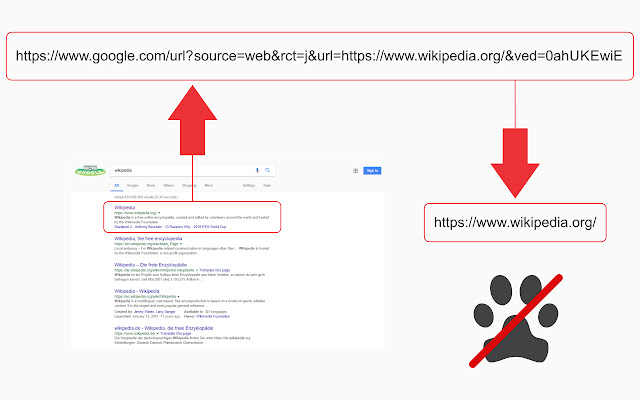The width and height of the screenshot is (640, 400).
Task: Select the All results tab
Action: click(x=117, y=185)
